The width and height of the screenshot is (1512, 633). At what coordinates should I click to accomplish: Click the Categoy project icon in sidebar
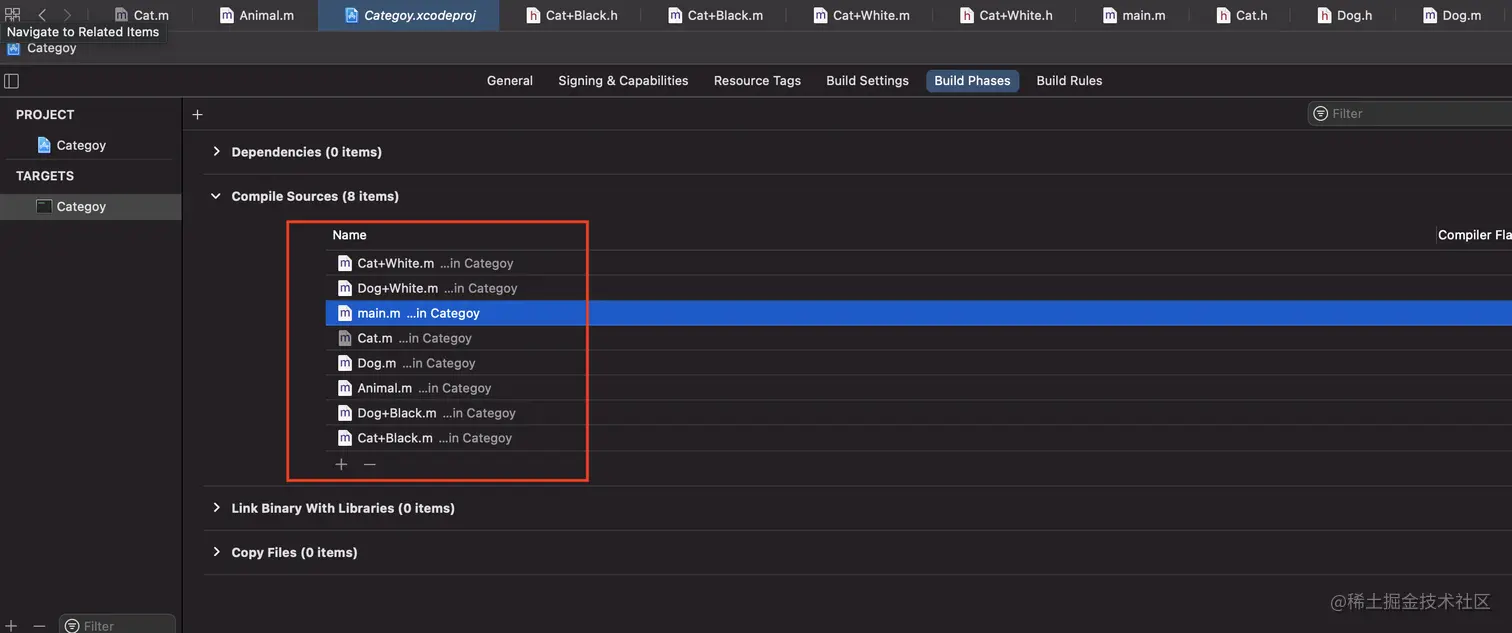click(x=44, y=145)
